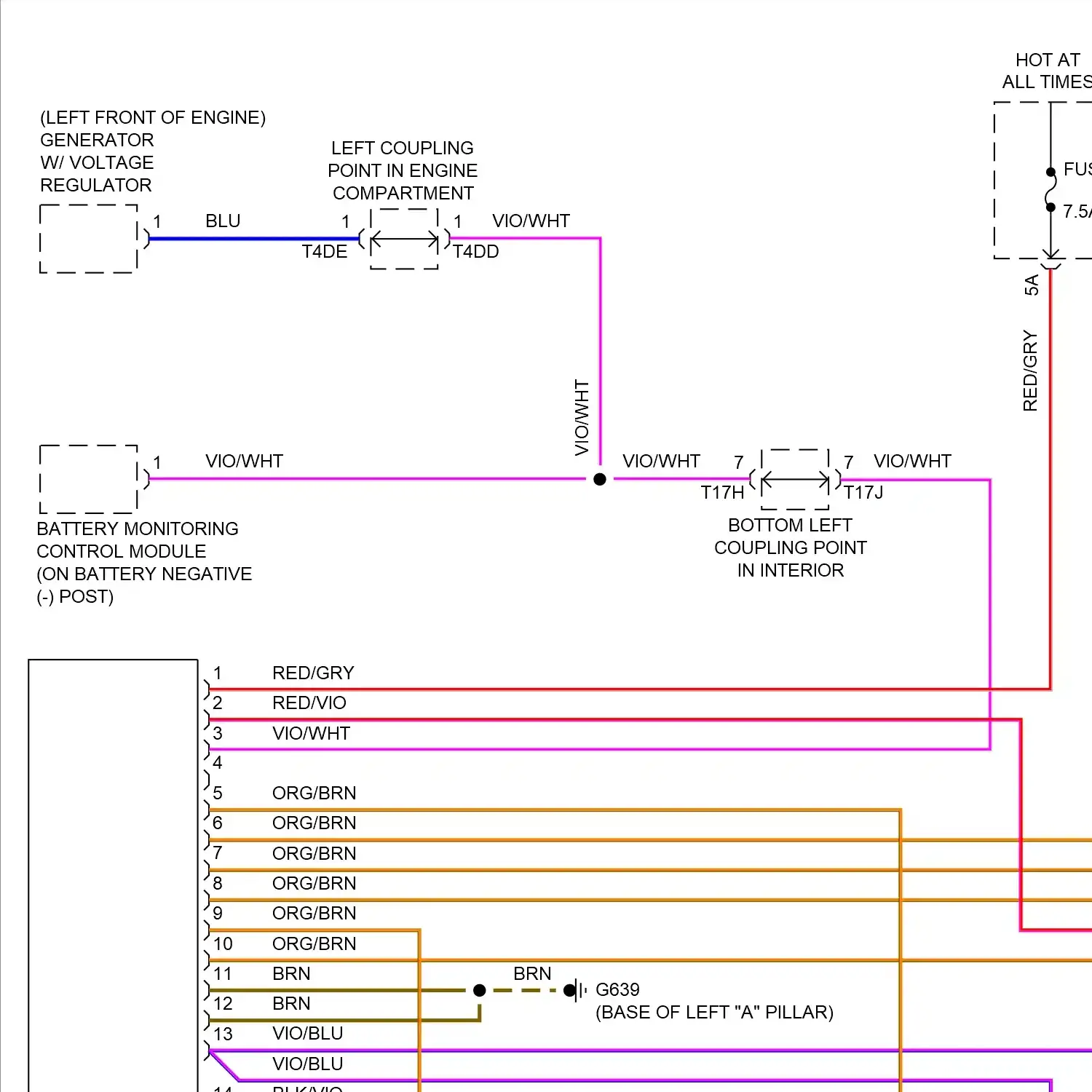Select the 'VIO/WHT' label right of T17J

click(x=912, y=461)
